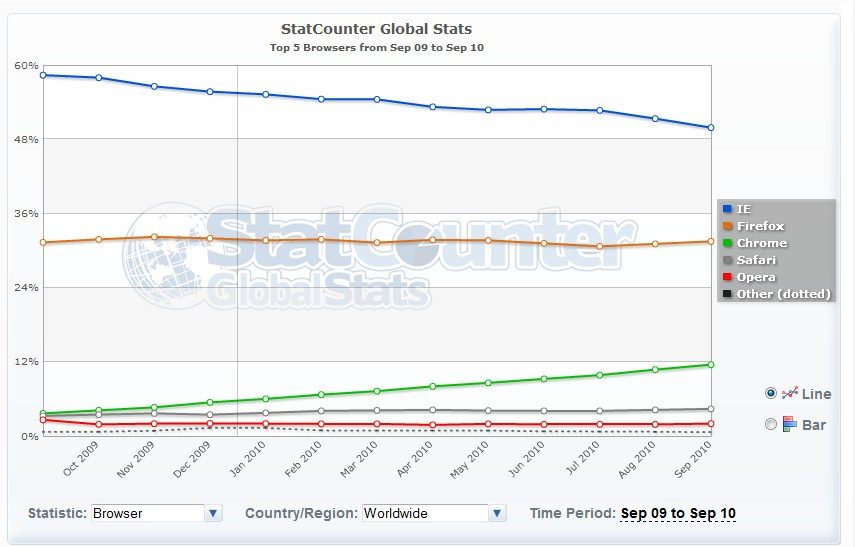Click the "Sep 09 to Sep 10" time period link
This screenshot has height=547, width=855.
click(678, 513)
